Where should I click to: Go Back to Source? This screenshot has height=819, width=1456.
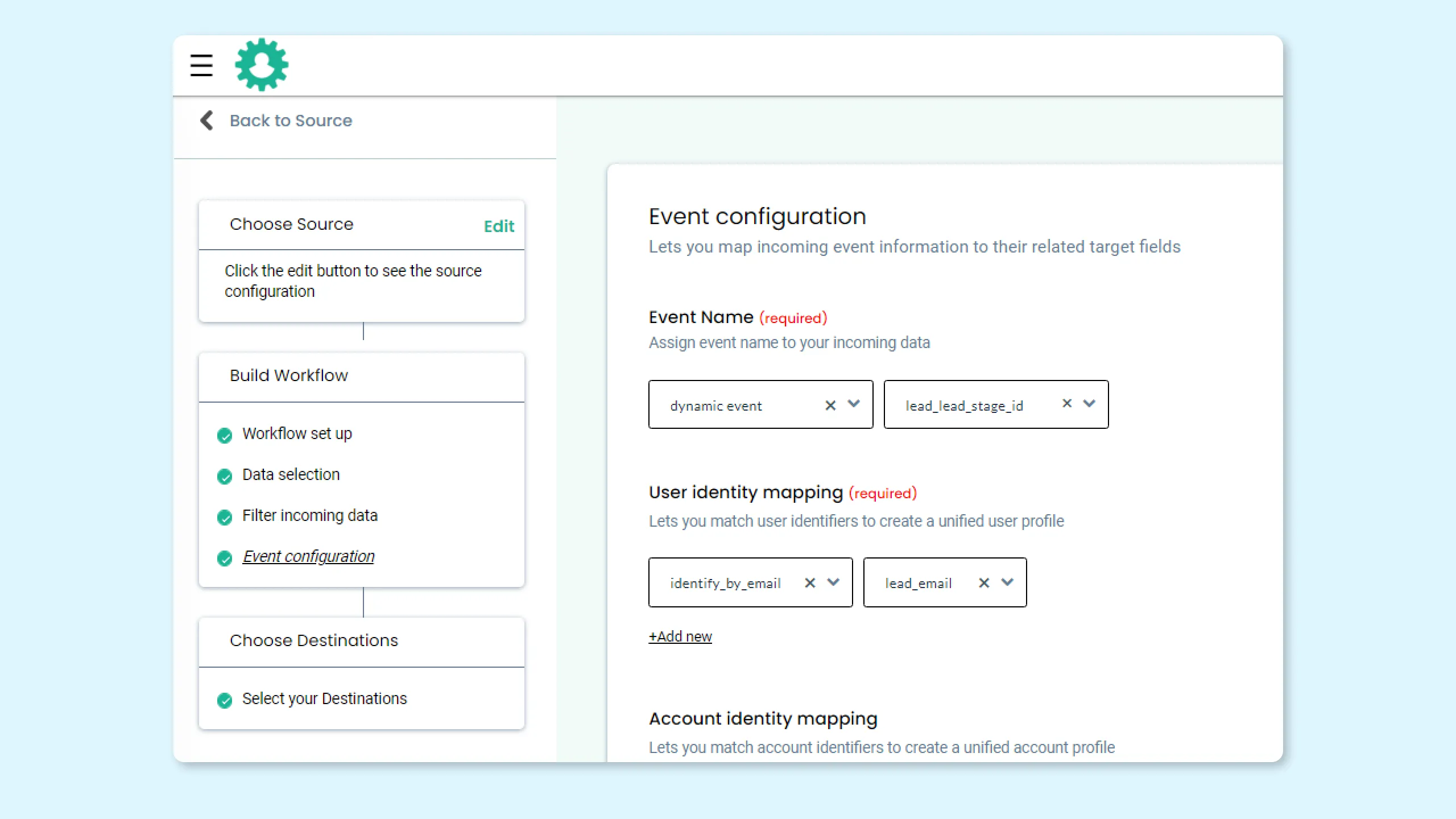point(291,121)
